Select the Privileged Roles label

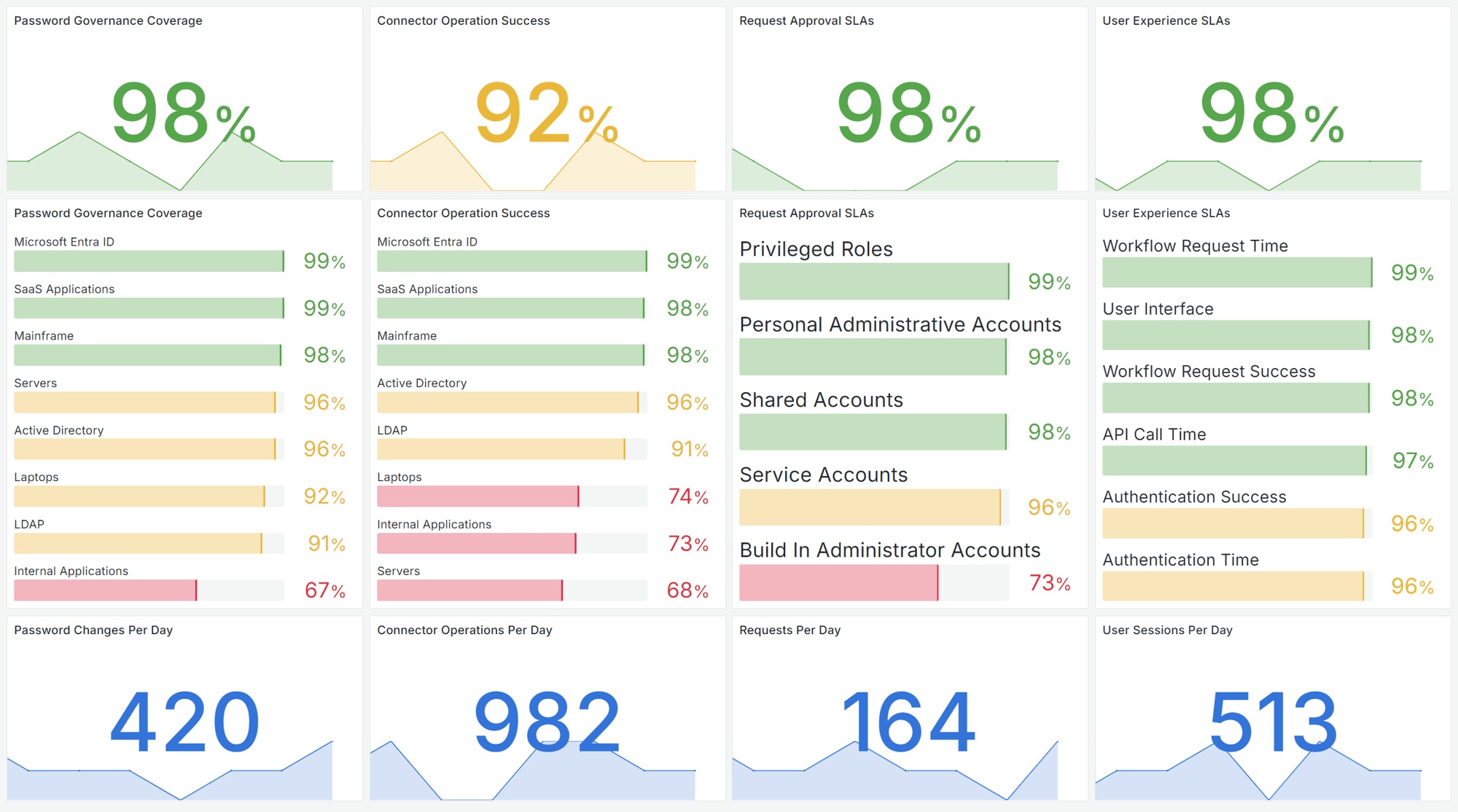coord(816,249)
